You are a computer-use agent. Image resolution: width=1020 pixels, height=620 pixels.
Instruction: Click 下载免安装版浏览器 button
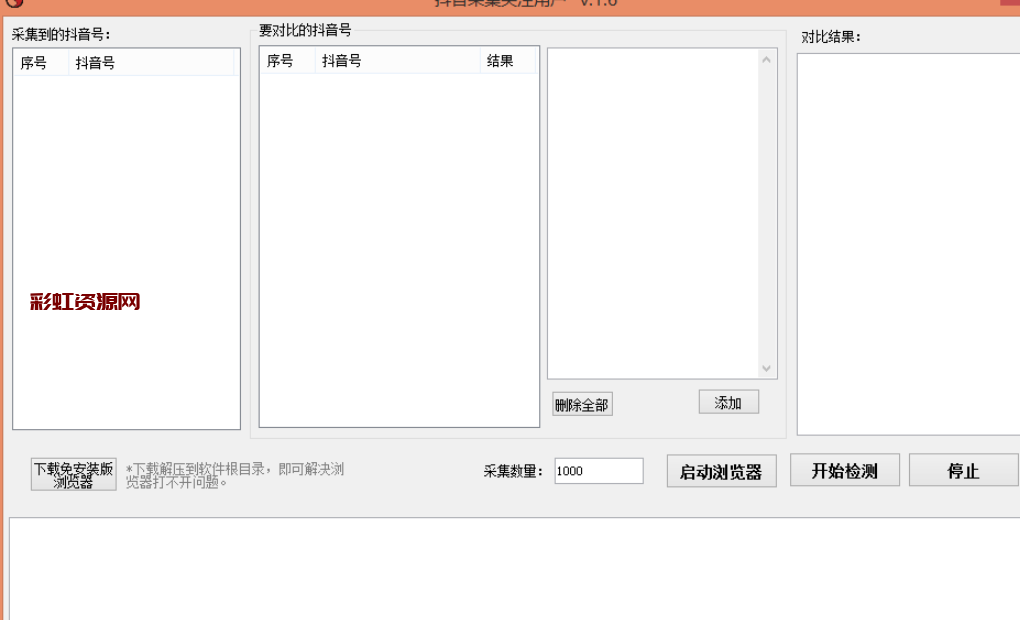74,475
